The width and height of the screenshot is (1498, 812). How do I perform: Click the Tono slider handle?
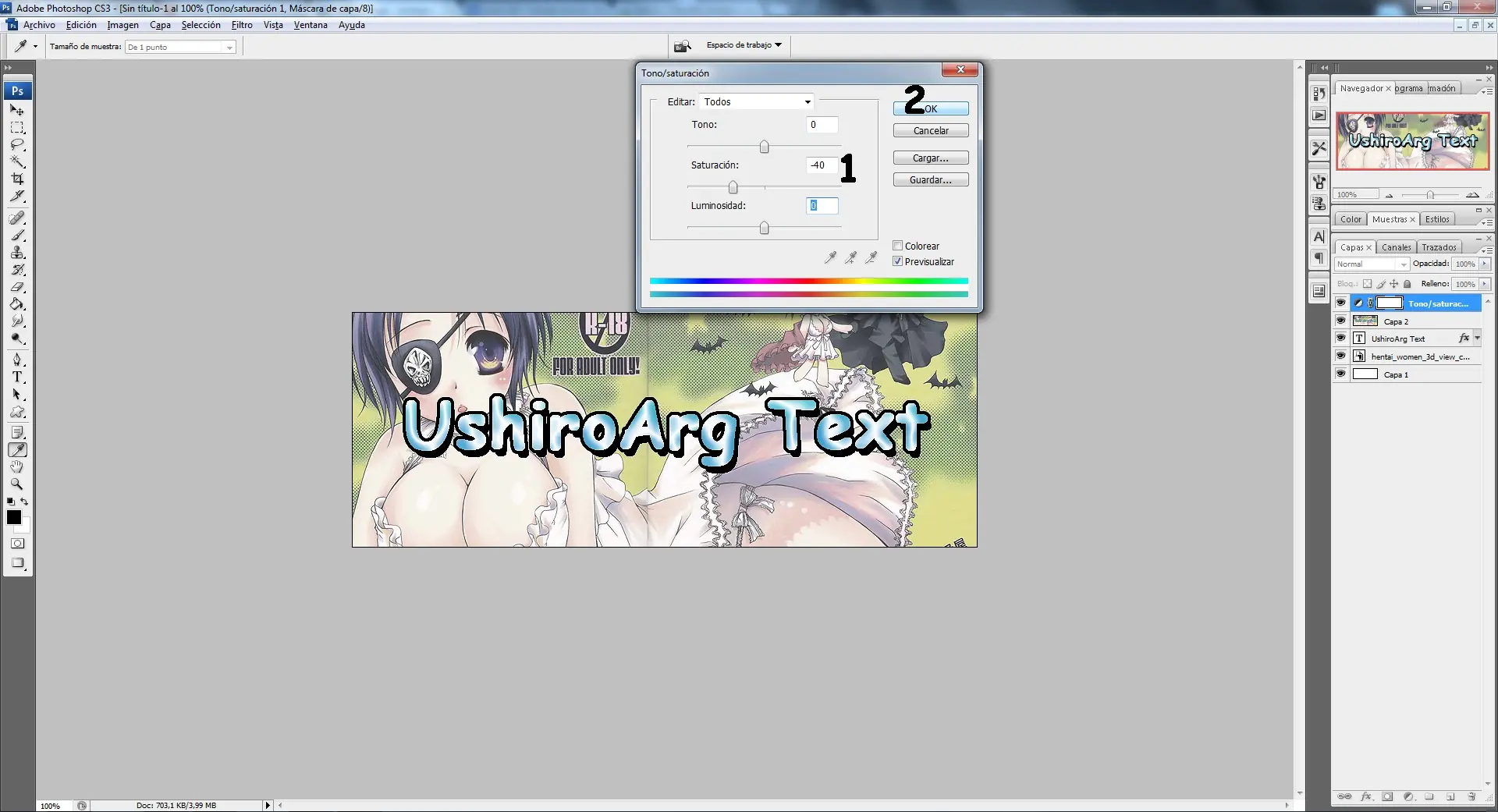pyautogui.click(x=764, y=147)
